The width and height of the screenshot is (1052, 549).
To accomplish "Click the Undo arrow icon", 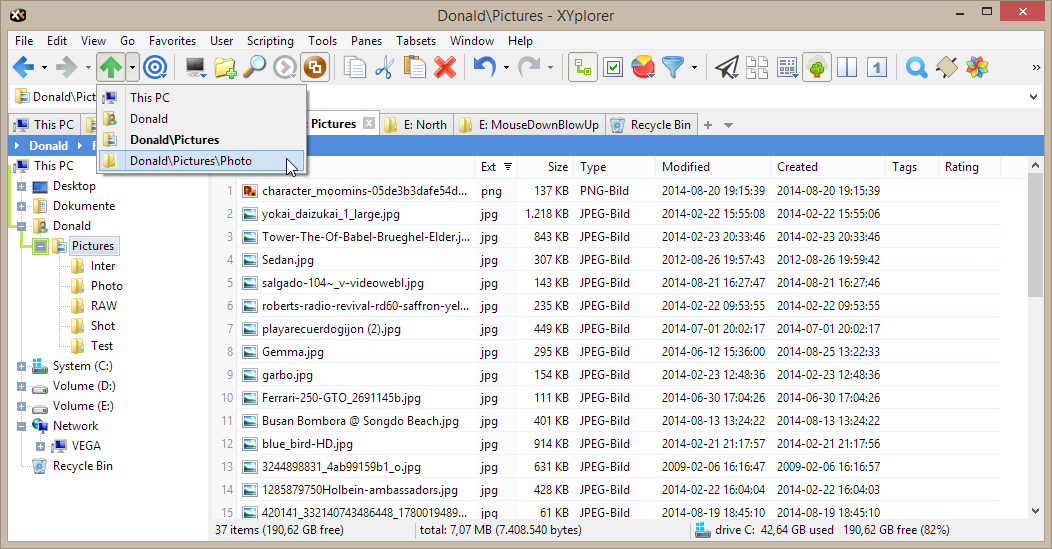I will (484, 68).
